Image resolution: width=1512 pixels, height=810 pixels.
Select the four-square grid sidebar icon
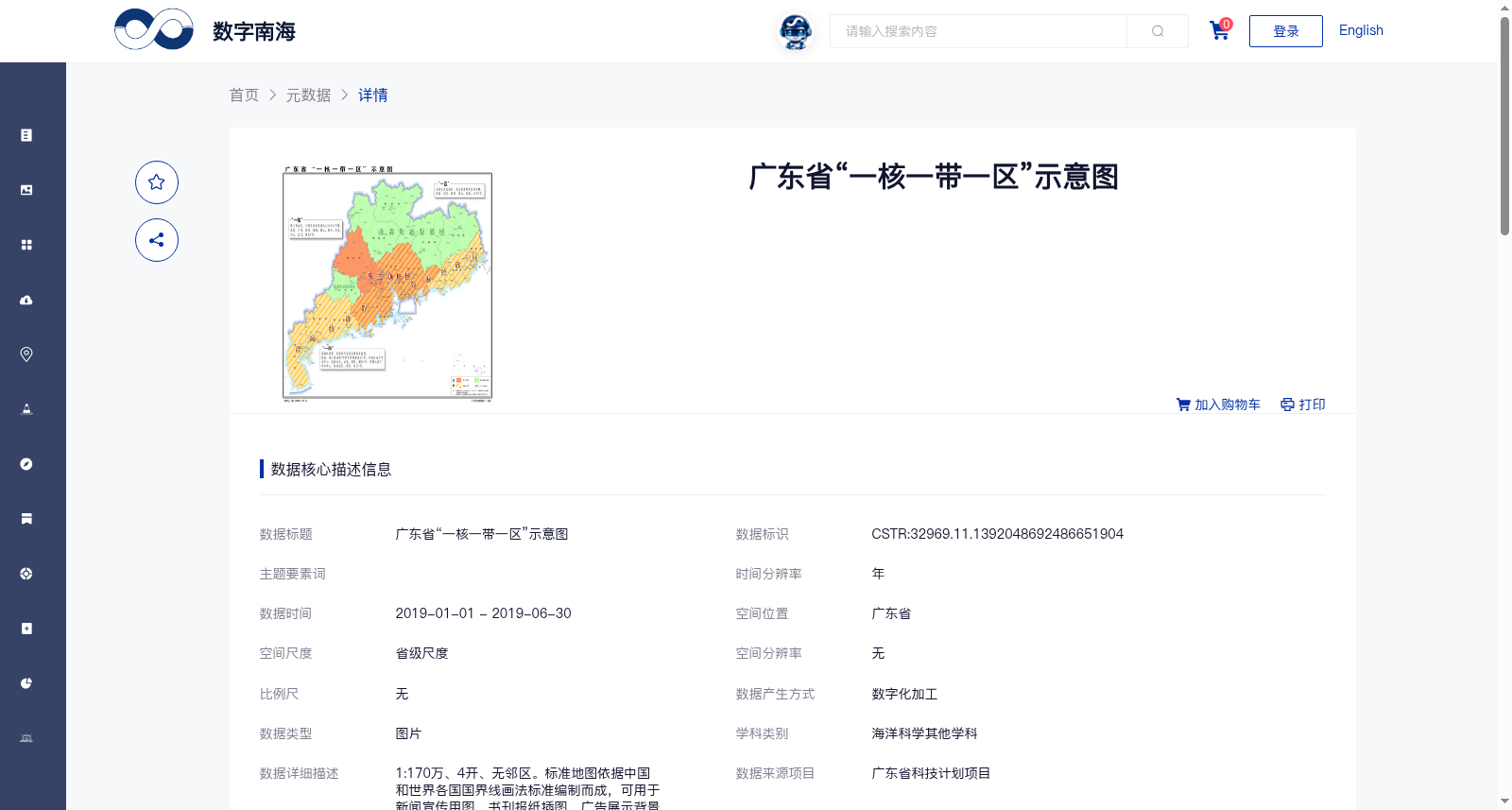click(x=26, y=245)
